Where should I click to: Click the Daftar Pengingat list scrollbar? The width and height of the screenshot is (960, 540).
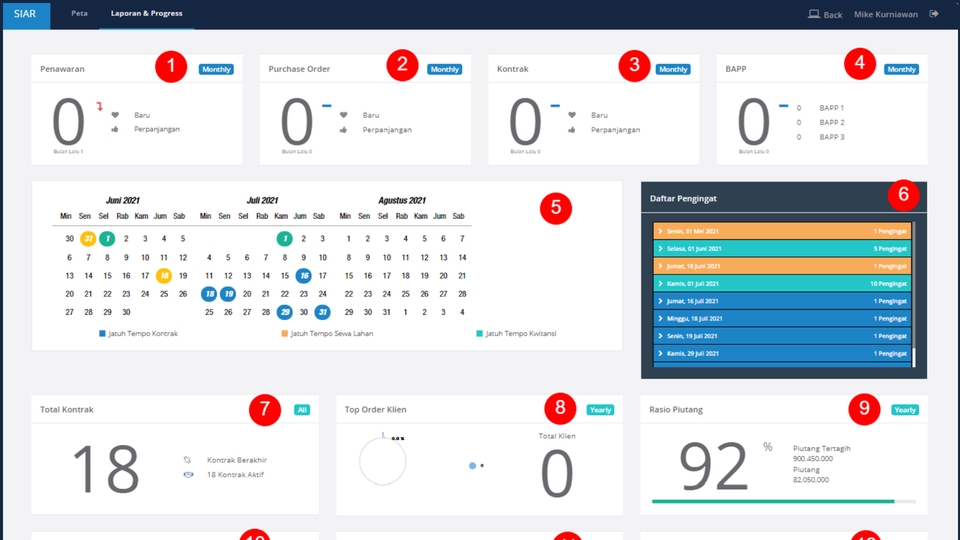(x=913, y=295)
